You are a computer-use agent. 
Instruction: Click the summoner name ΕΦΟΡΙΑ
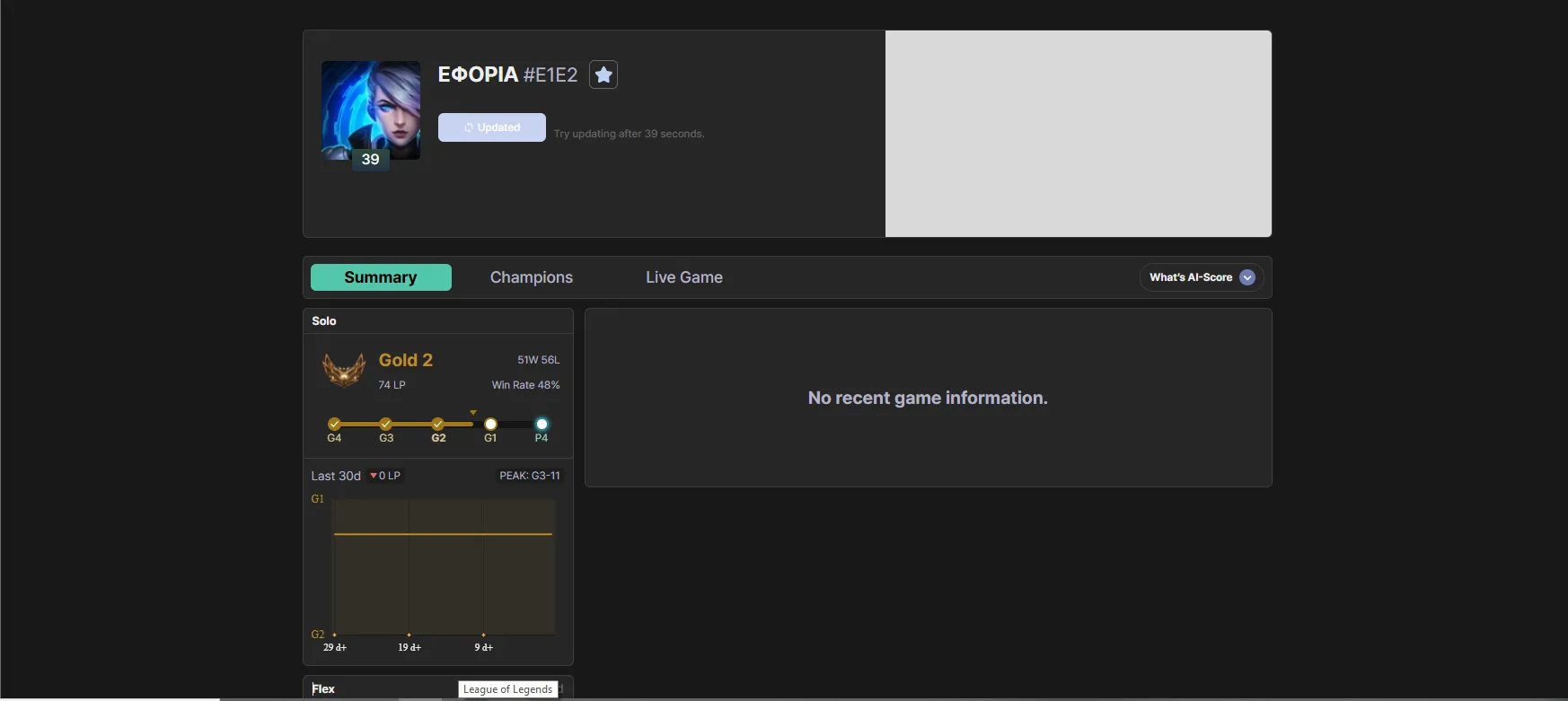tap(478, 74)
